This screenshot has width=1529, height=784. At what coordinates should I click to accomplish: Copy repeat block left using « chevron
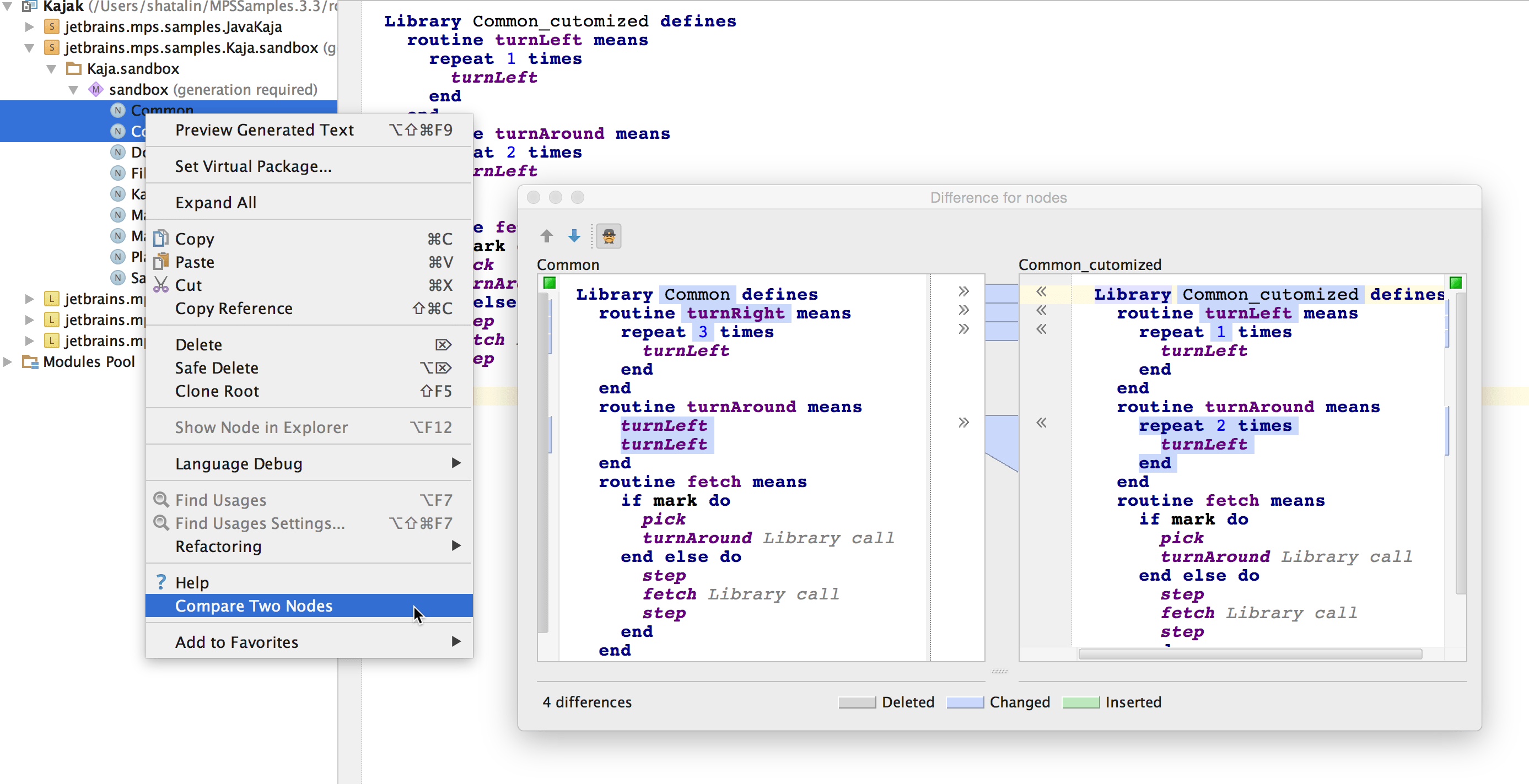point(1042,423)
